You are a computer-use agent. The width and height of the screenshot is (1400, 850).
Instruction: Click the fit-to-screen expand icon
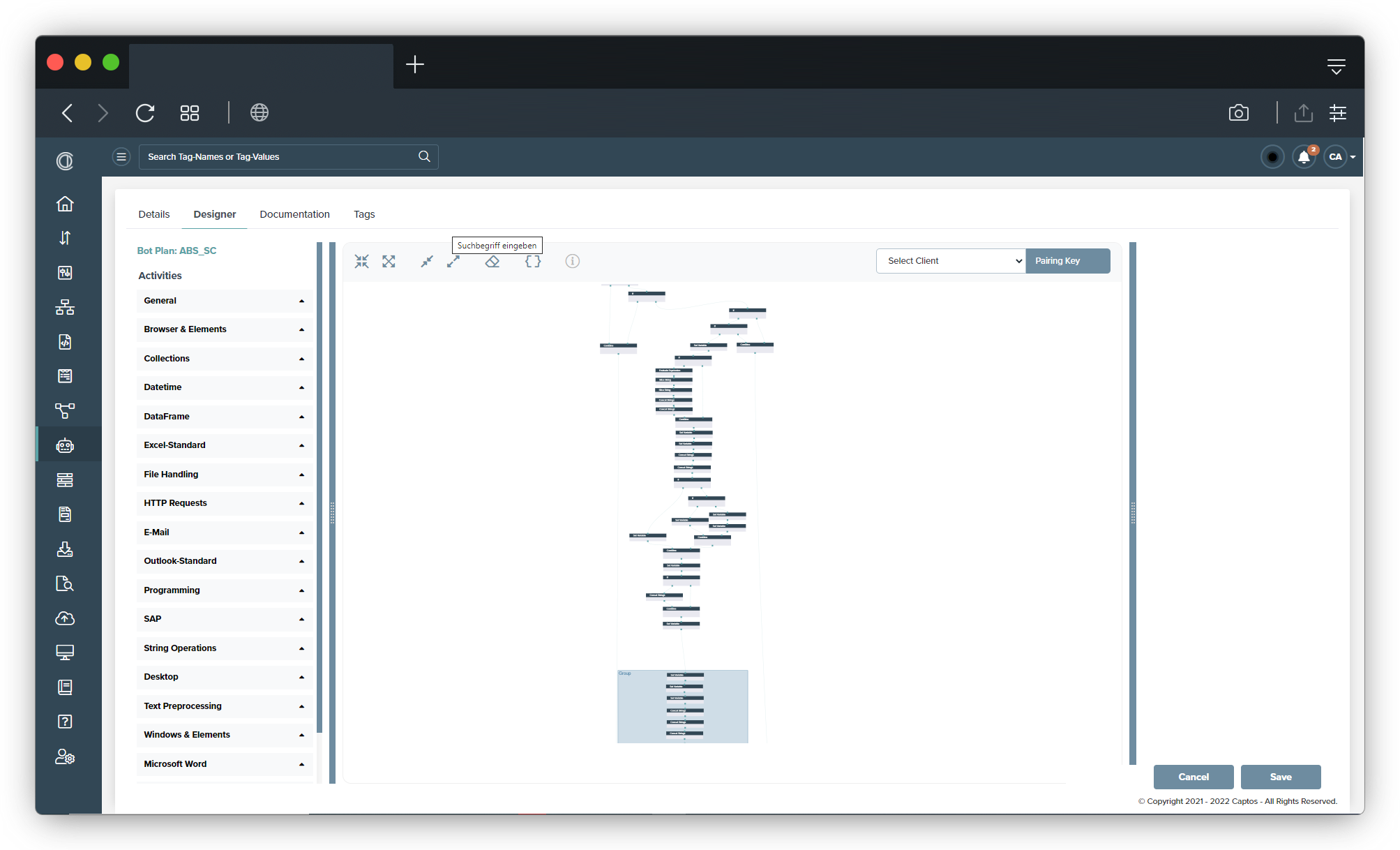tap(389, 261)
